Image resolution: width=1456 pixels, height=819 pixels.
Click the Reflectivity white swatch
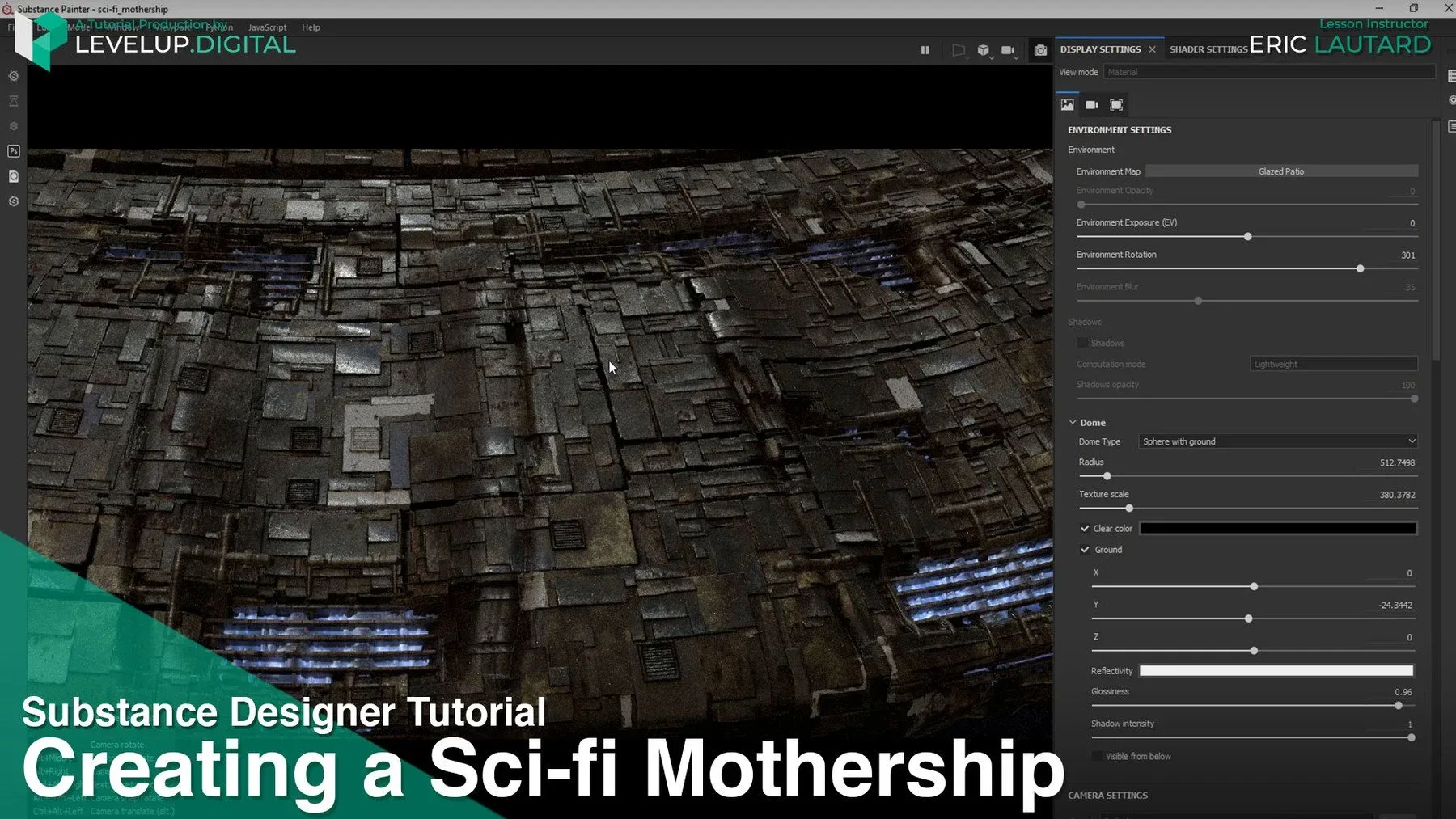1276,671
